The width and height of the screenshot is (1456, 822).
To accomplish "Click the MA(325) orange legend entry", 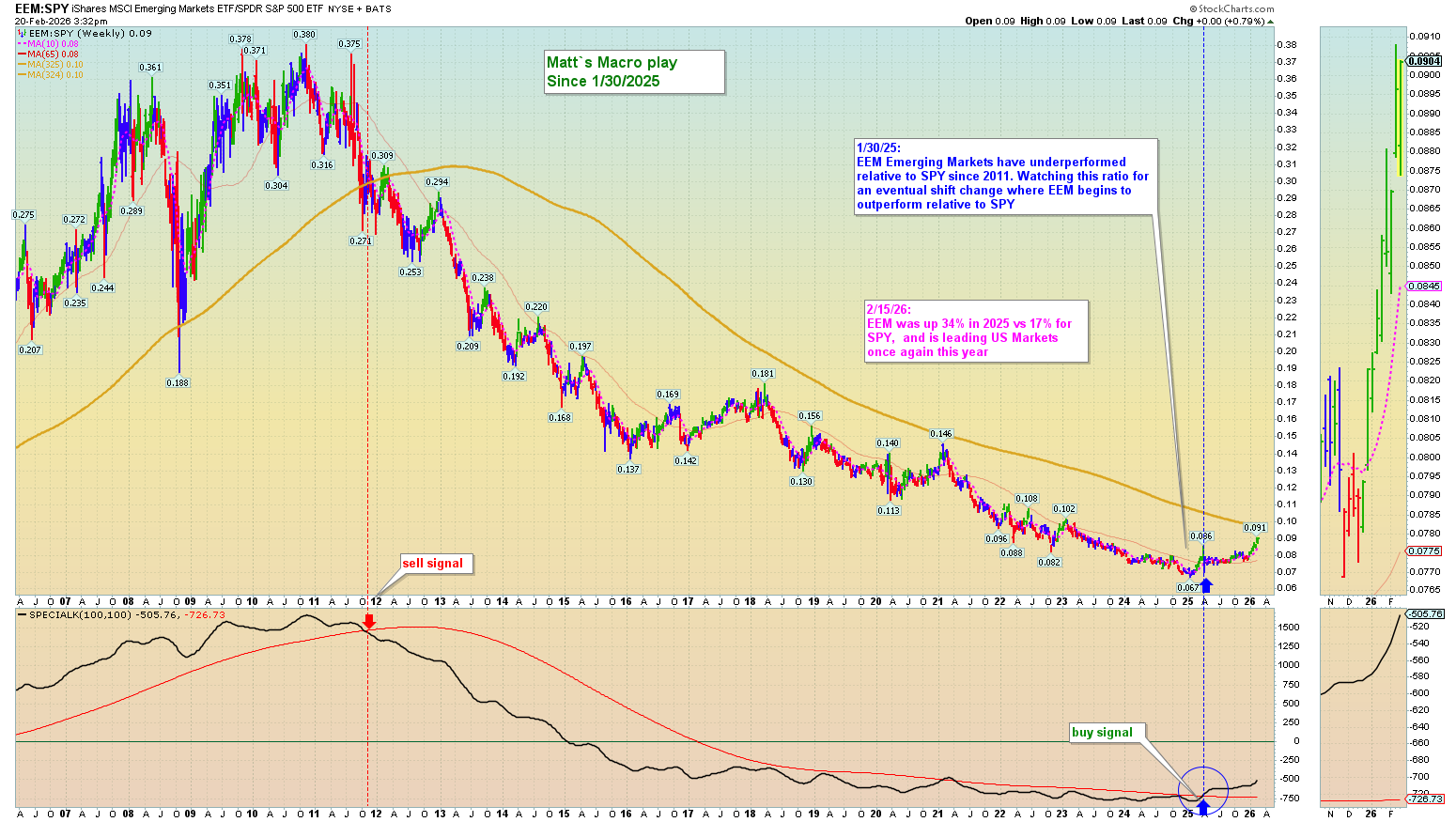I will coord(54,65).
